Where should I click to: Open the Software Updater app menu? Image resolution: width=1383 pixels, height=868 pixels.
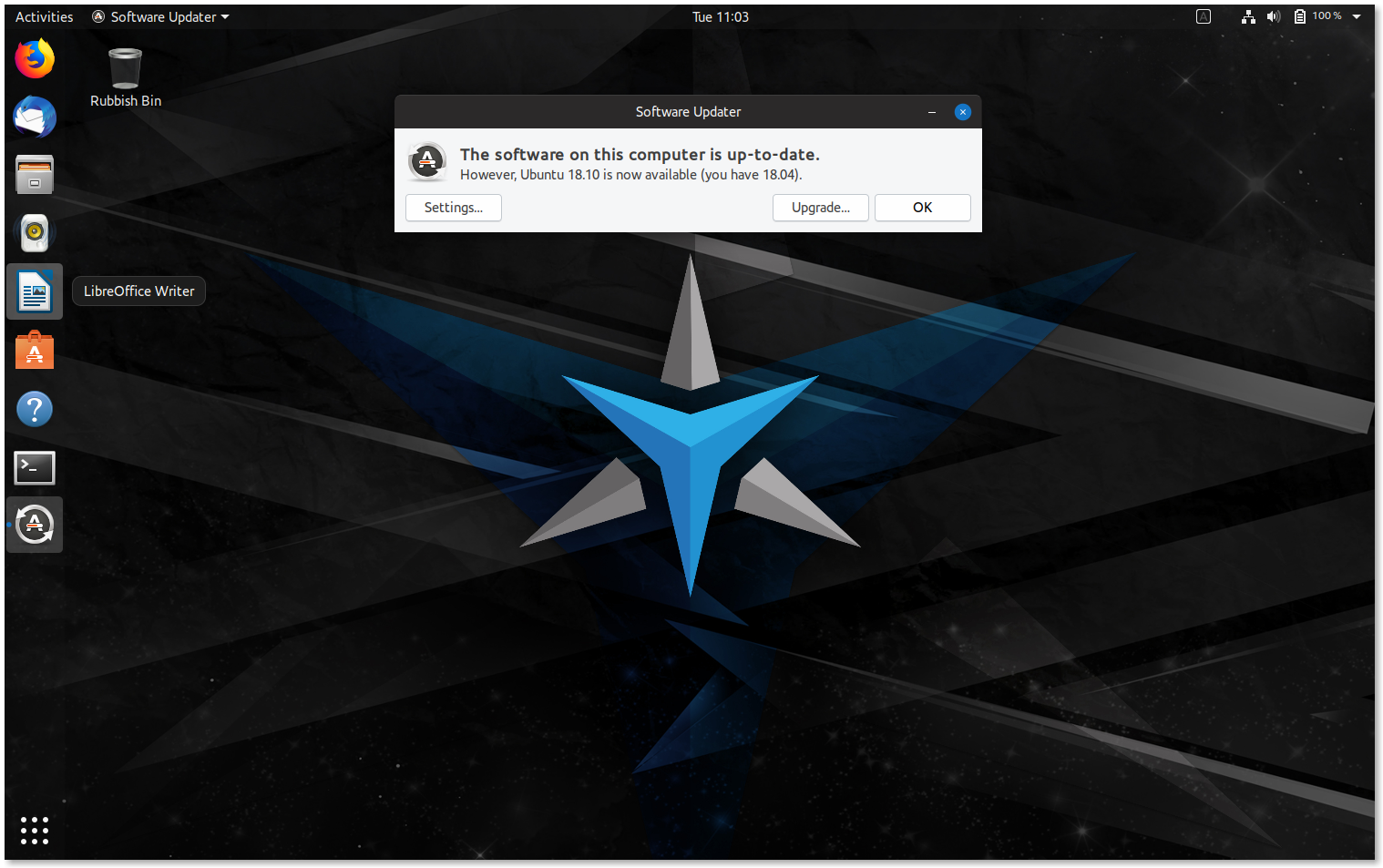point(161,16)
